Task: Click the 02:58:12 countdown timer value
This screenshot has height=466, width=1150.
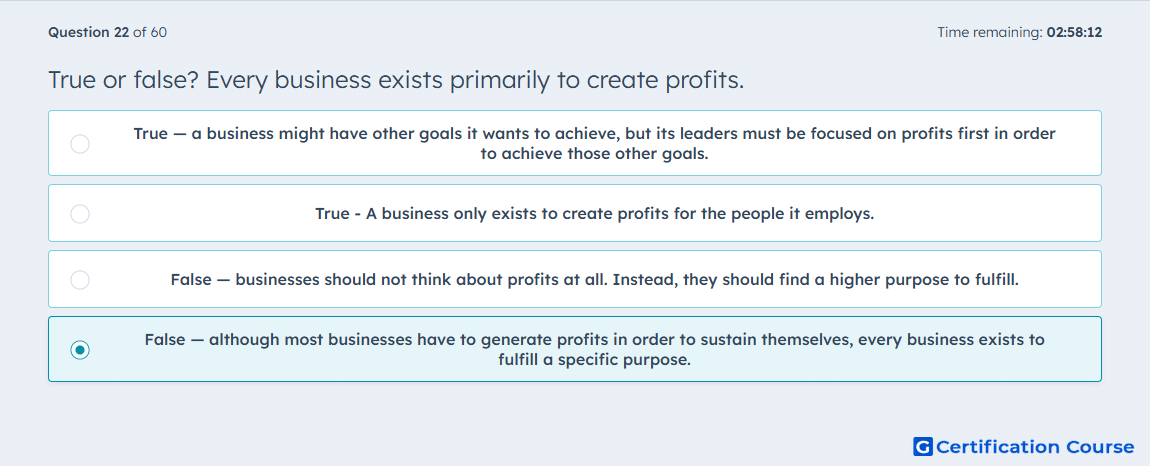Action: click(x=1074, y=32)
